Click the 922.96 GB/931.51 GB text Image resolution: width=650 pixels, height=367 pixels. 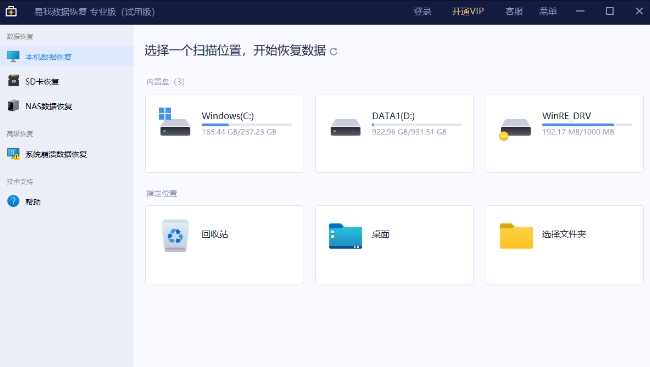(x=409, y=132)
